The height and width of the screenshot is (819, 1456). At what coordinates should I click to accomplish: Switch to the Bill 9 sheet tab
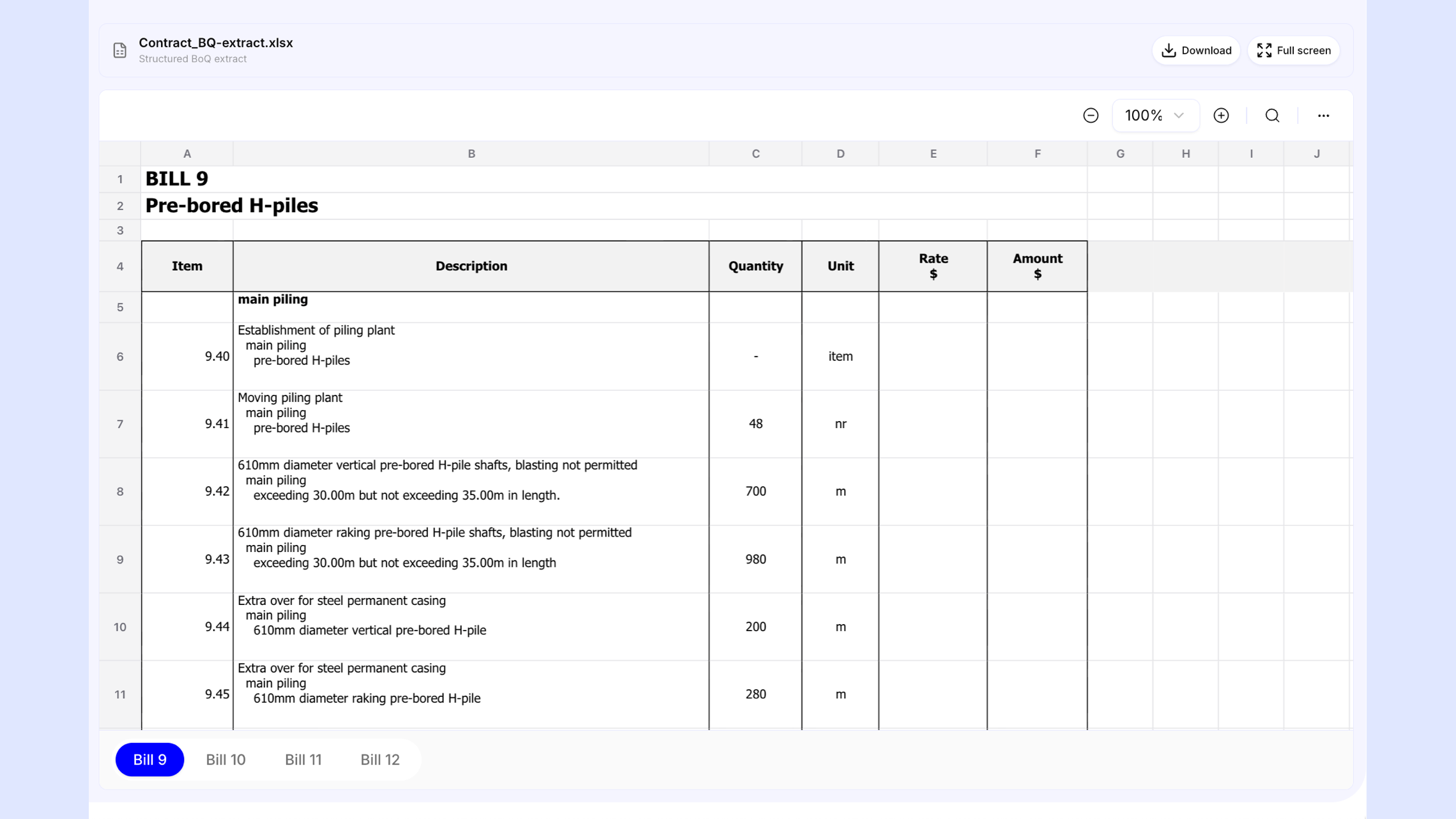(x=149, y=760)
